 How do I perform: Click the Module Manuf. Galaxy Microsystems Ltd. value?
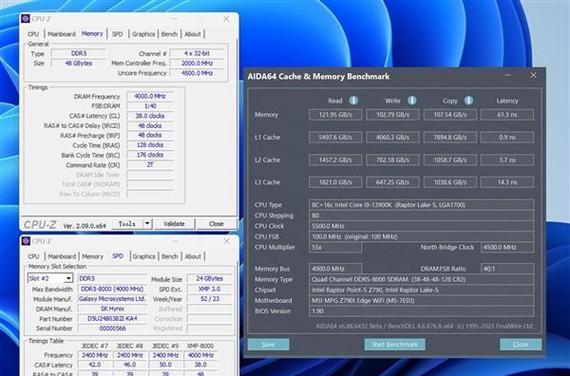[x=112, y=299]
